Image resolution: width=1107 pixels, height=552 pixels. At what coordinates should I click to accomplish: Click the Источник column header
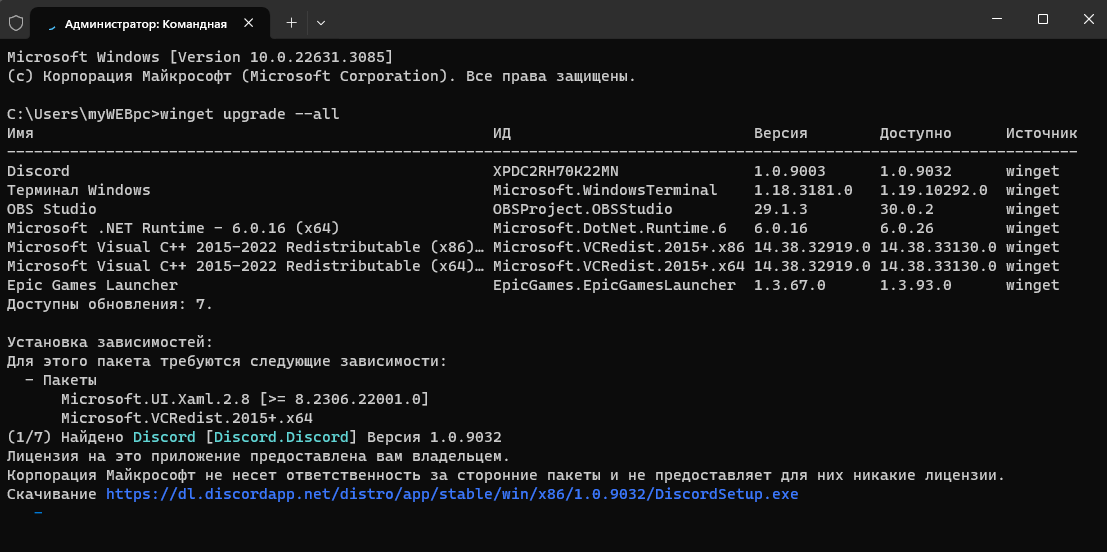pyautogui.click(x=1041, y=133)
